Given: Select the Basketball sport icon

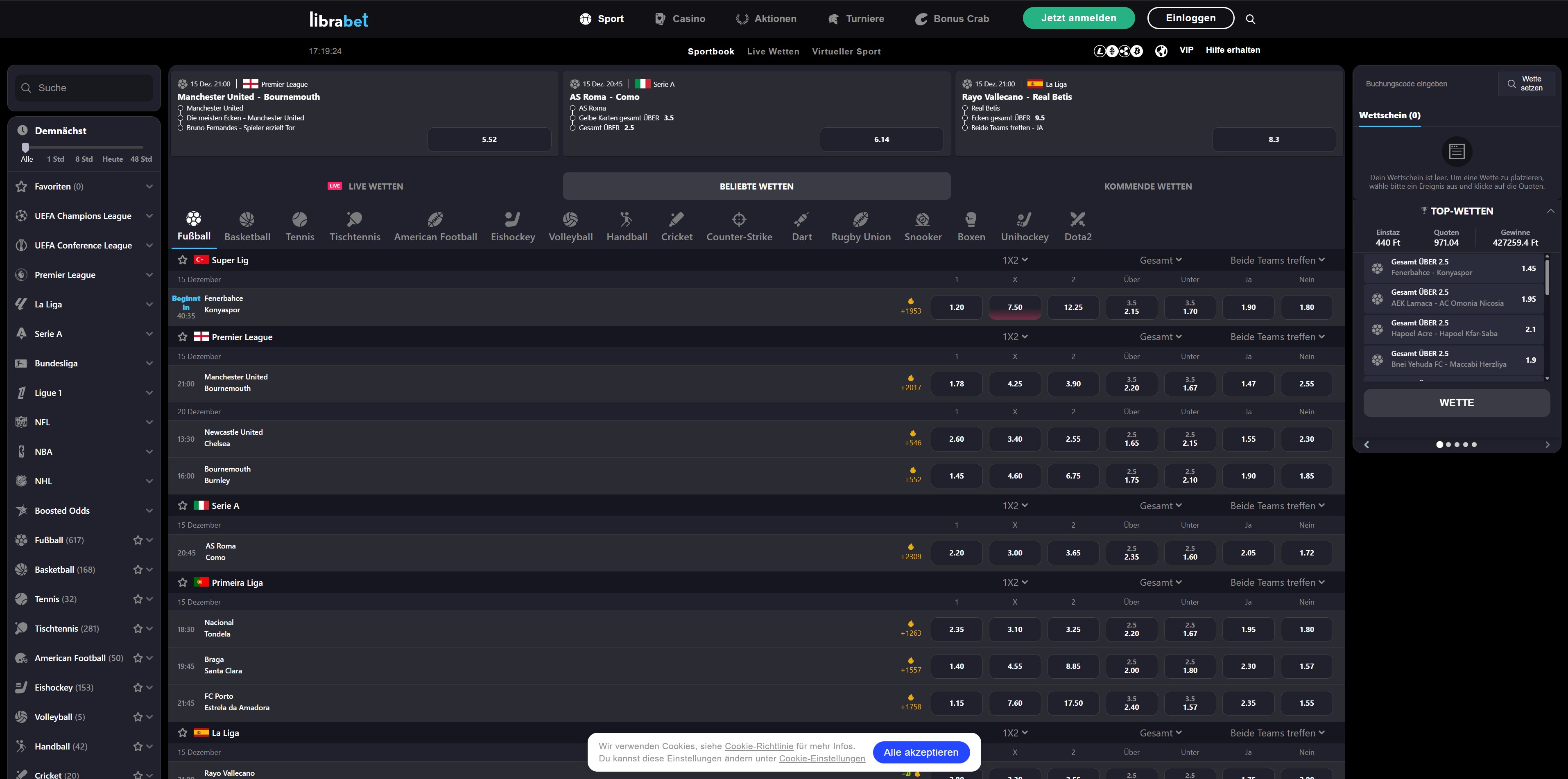Looking at the screenshot, I should (247, 219).
